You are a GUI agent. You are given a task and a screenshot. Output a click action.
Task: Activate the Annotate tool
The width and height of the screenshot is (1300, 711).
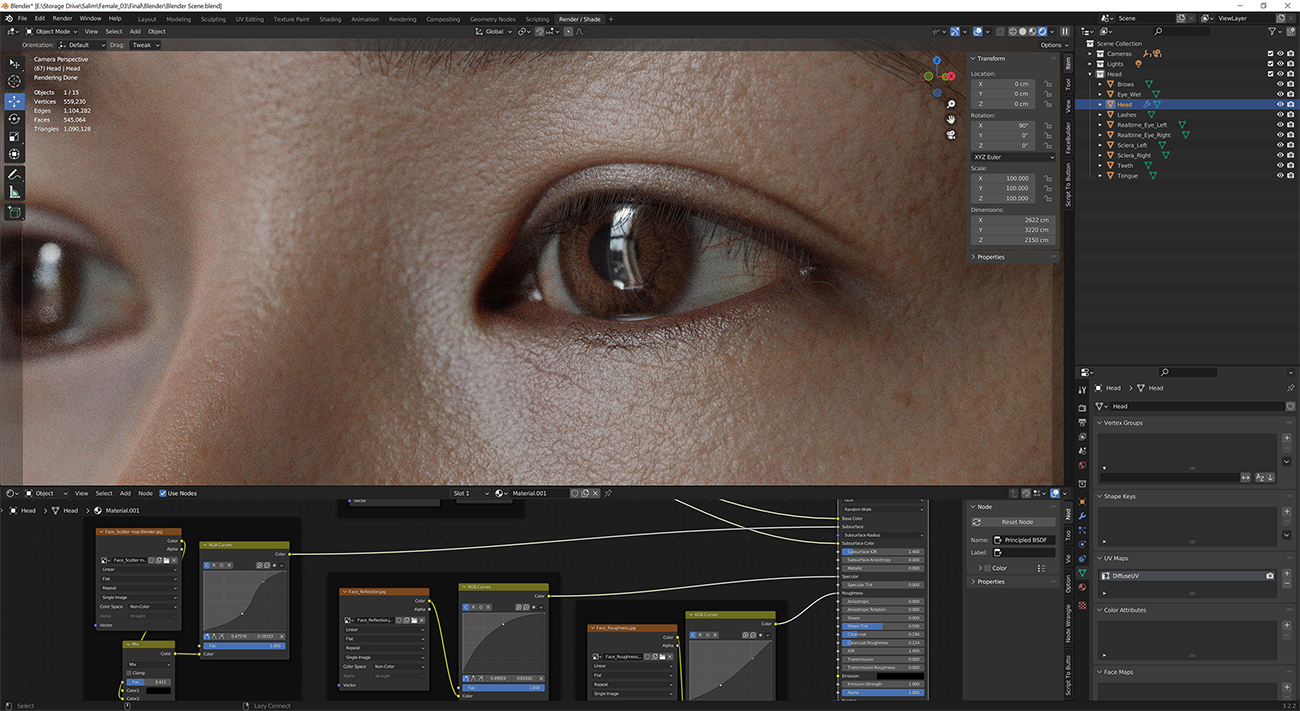13,172
